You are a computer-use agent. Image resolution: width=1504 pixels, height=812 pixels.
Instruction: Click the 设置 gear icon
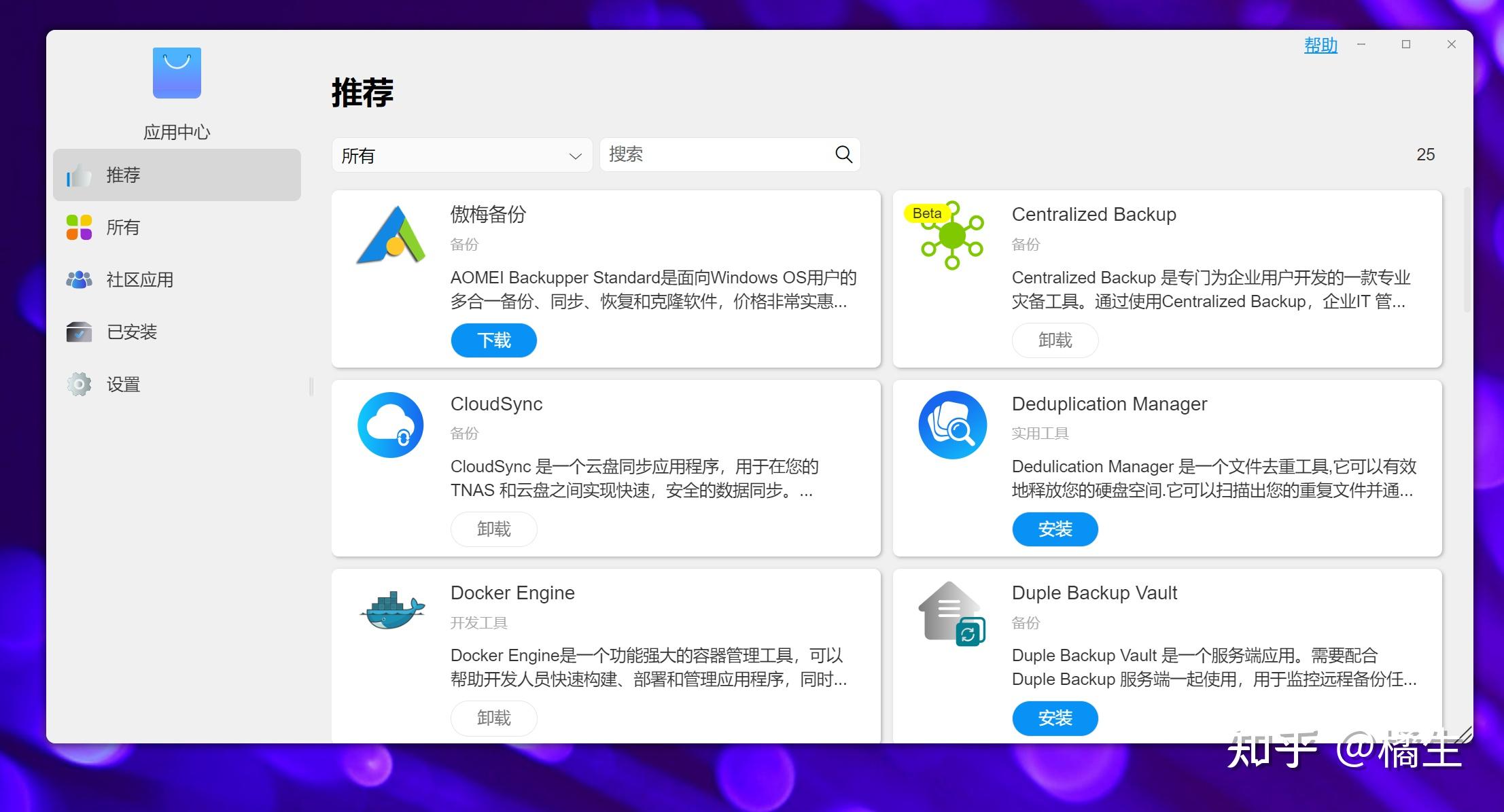[x=79, y=385]
